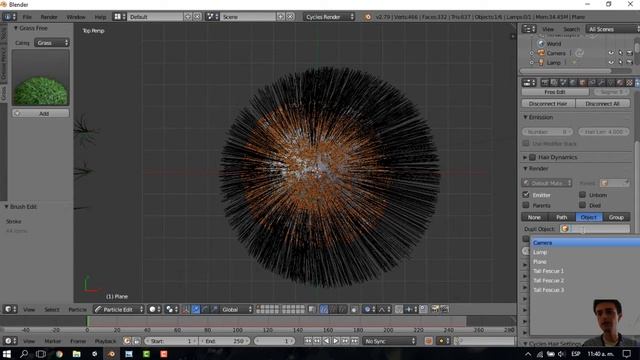Open the Scene properties tab icon
This screenshot has width=640, height=360.
(564, 82)
